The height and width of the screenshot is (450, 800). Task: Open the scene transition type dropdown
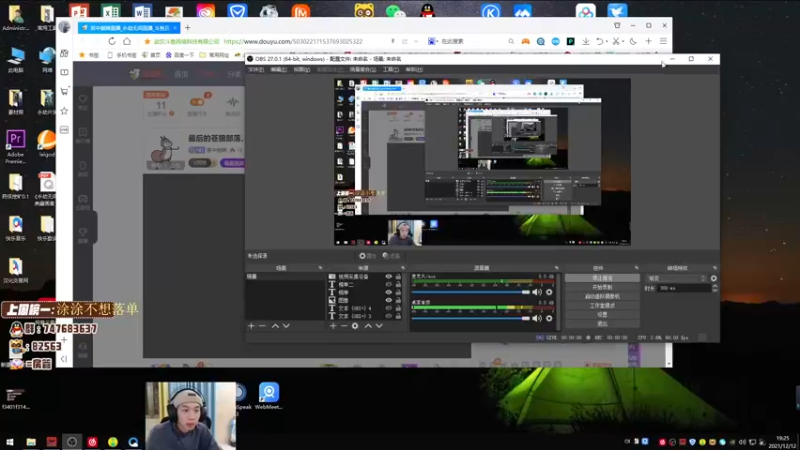point(676,278)
